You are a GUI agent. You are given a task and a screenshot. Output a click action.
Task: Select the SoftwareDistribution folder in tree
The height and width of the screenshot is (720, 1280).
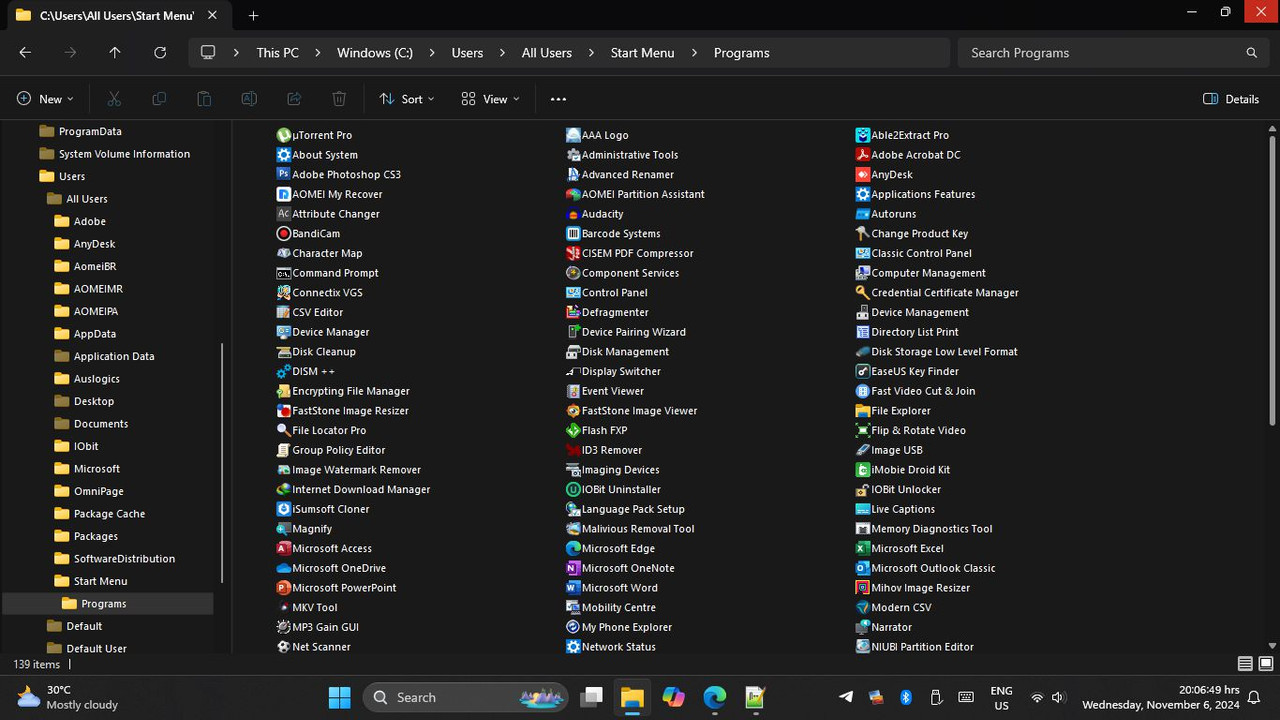tap(124, 559)
